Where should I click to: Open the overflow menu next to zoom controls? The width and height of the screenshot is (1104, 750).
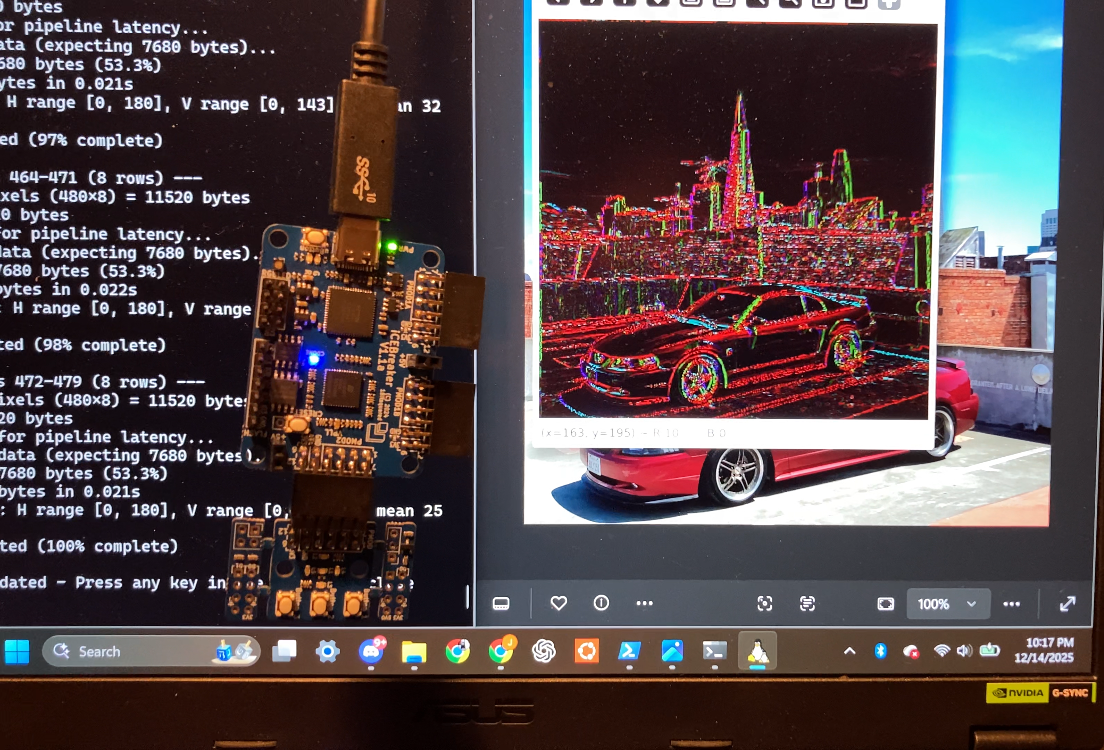coord(1011,603)
